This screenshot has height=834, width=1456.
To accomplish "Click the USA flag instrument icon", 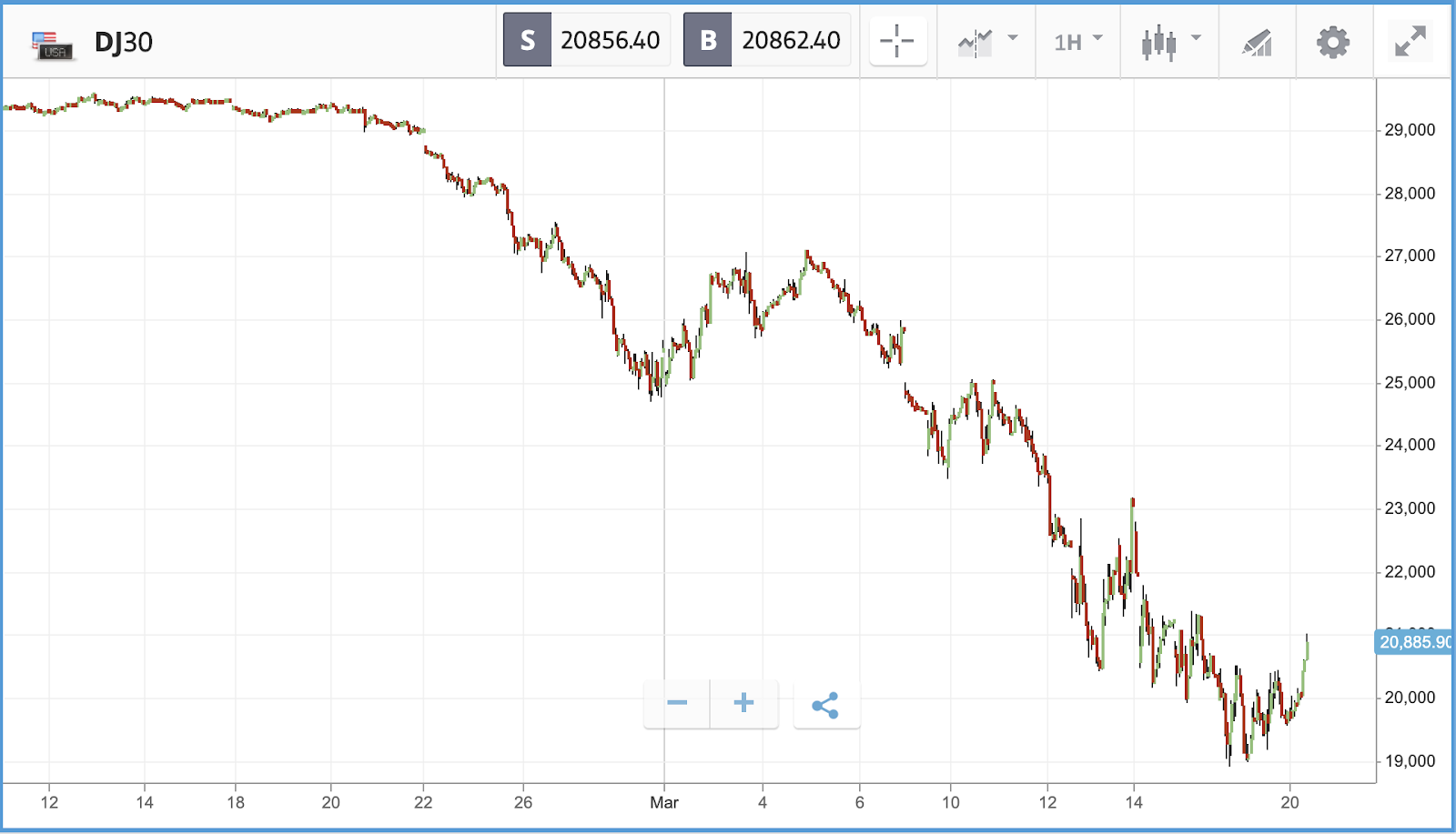I will 53,45.
